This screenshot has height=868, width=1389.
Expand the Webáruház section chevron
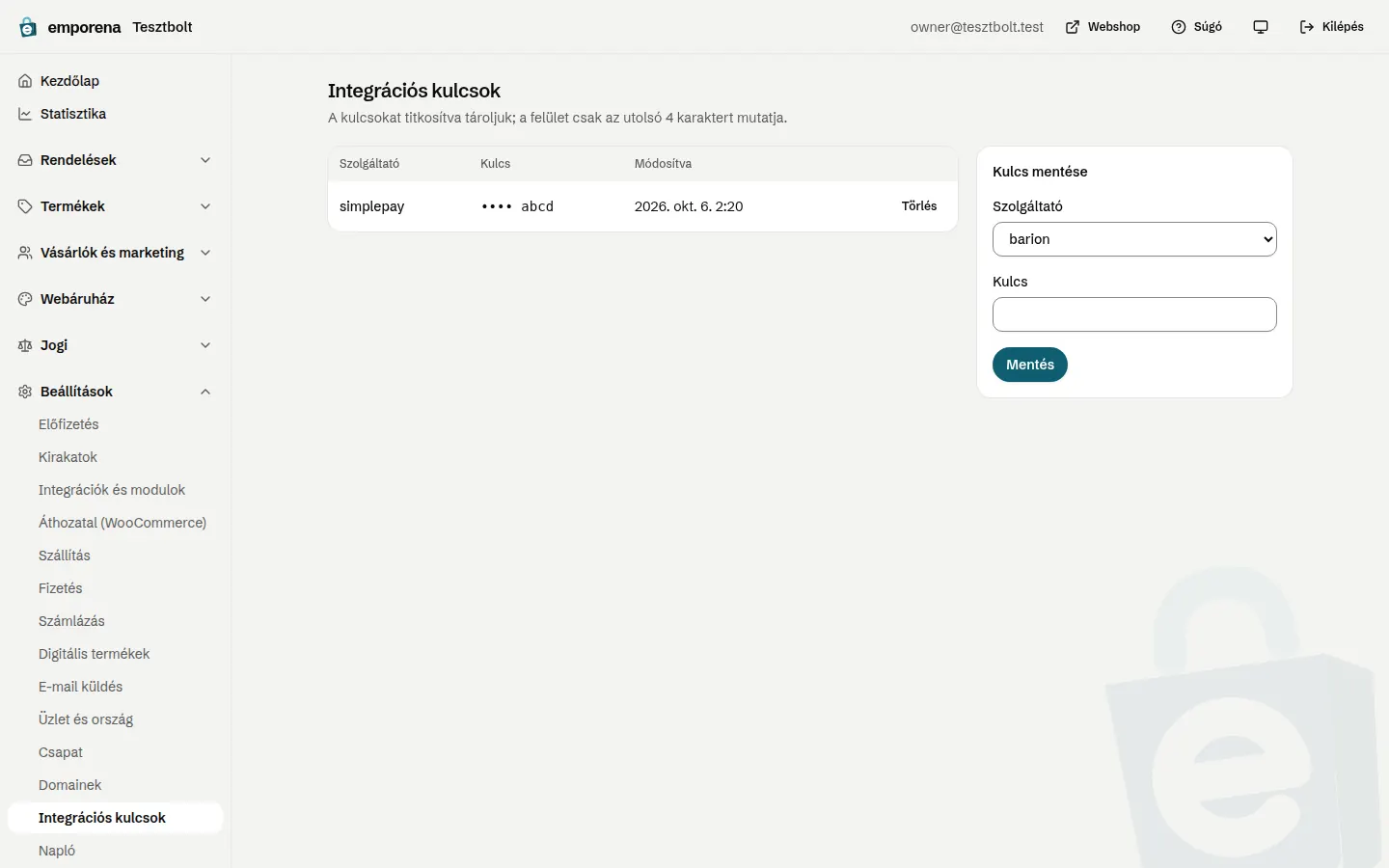(x=205, y=299)
